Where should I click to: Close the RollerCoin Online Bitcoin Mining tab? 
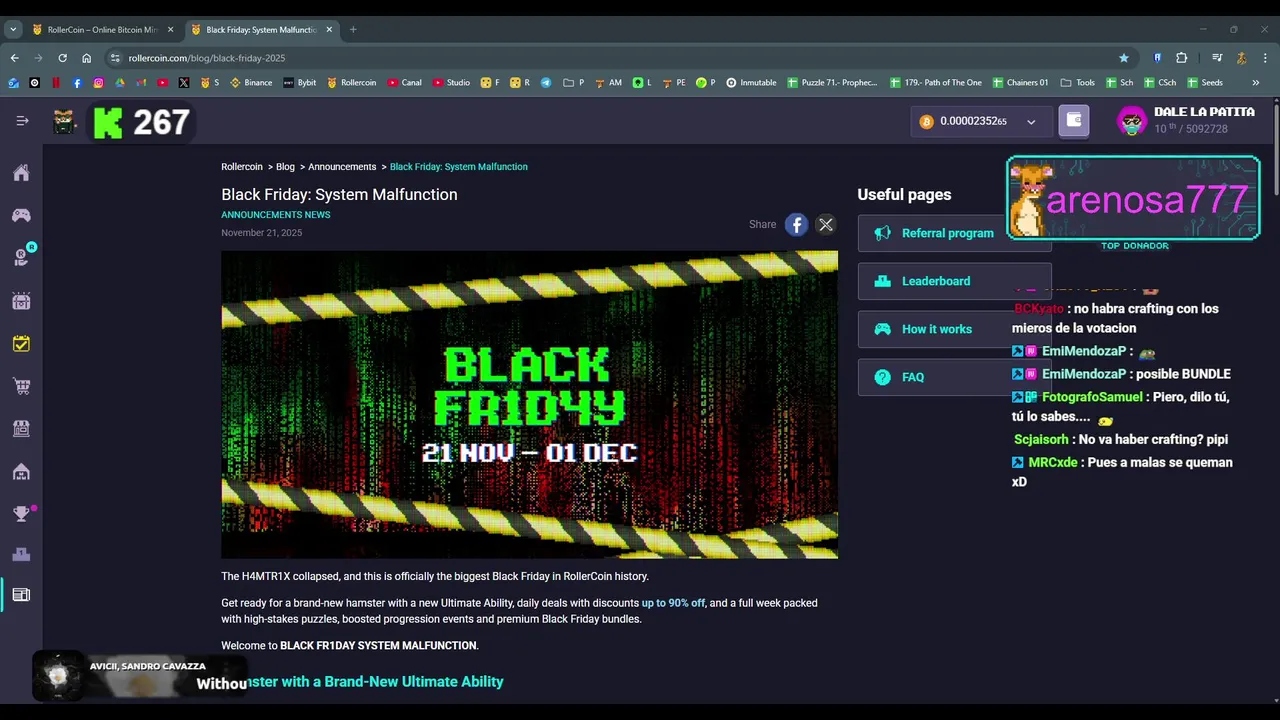(170, 30)
